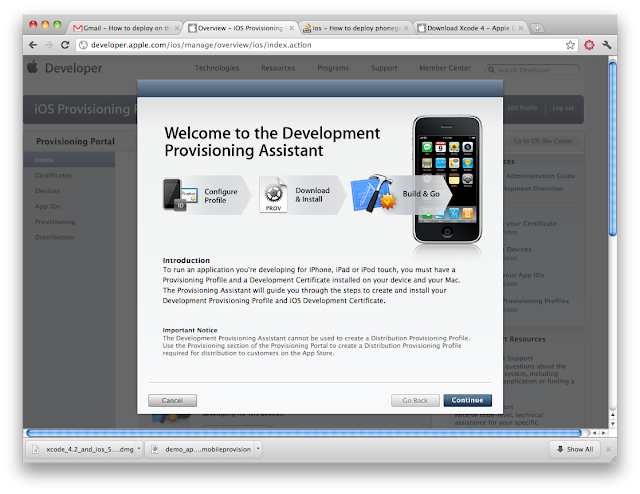640x494 pixels.
Task: Click the browser forward arrow
Action: 49,45
